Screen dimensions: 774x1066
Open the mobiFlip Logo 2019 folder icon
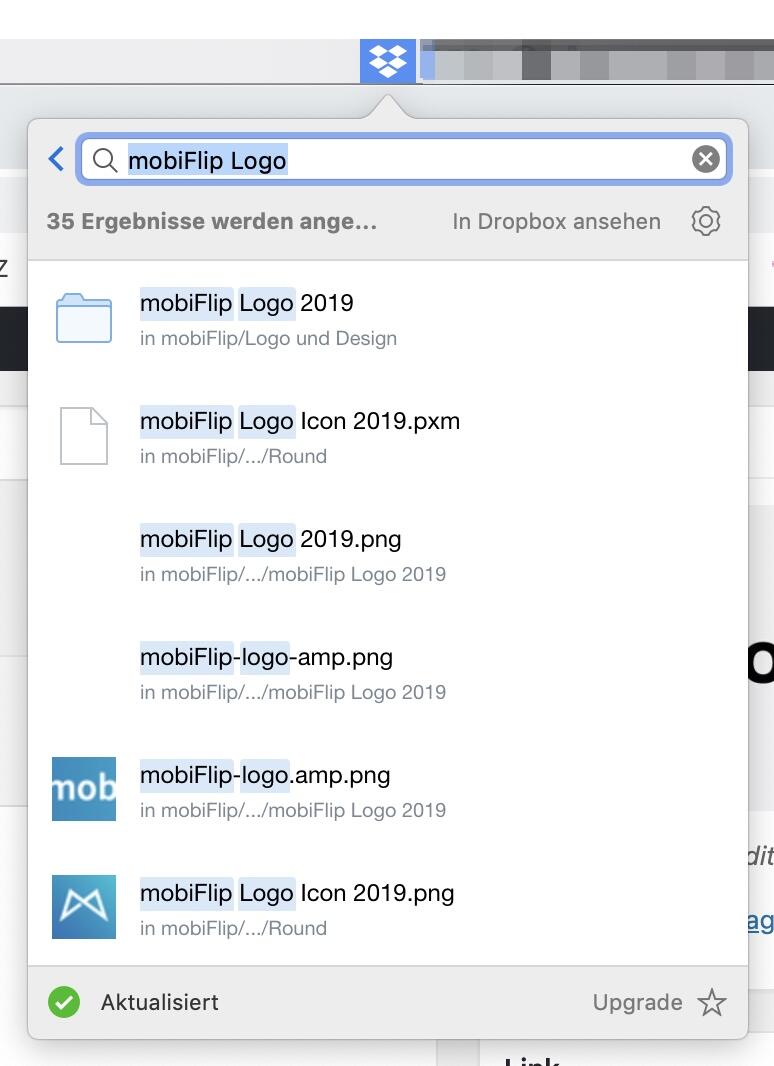pyautogui.click(x=84, y=319)
